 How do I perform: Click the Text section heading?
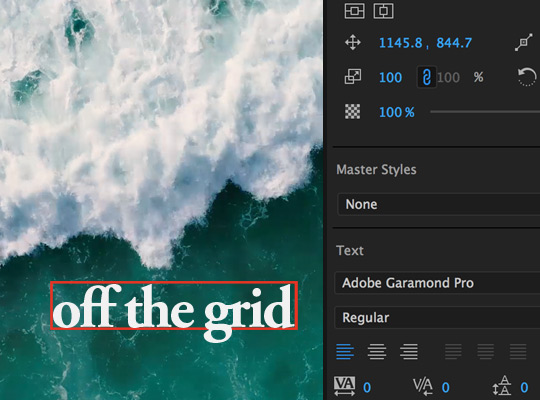[x=350, y=250]
